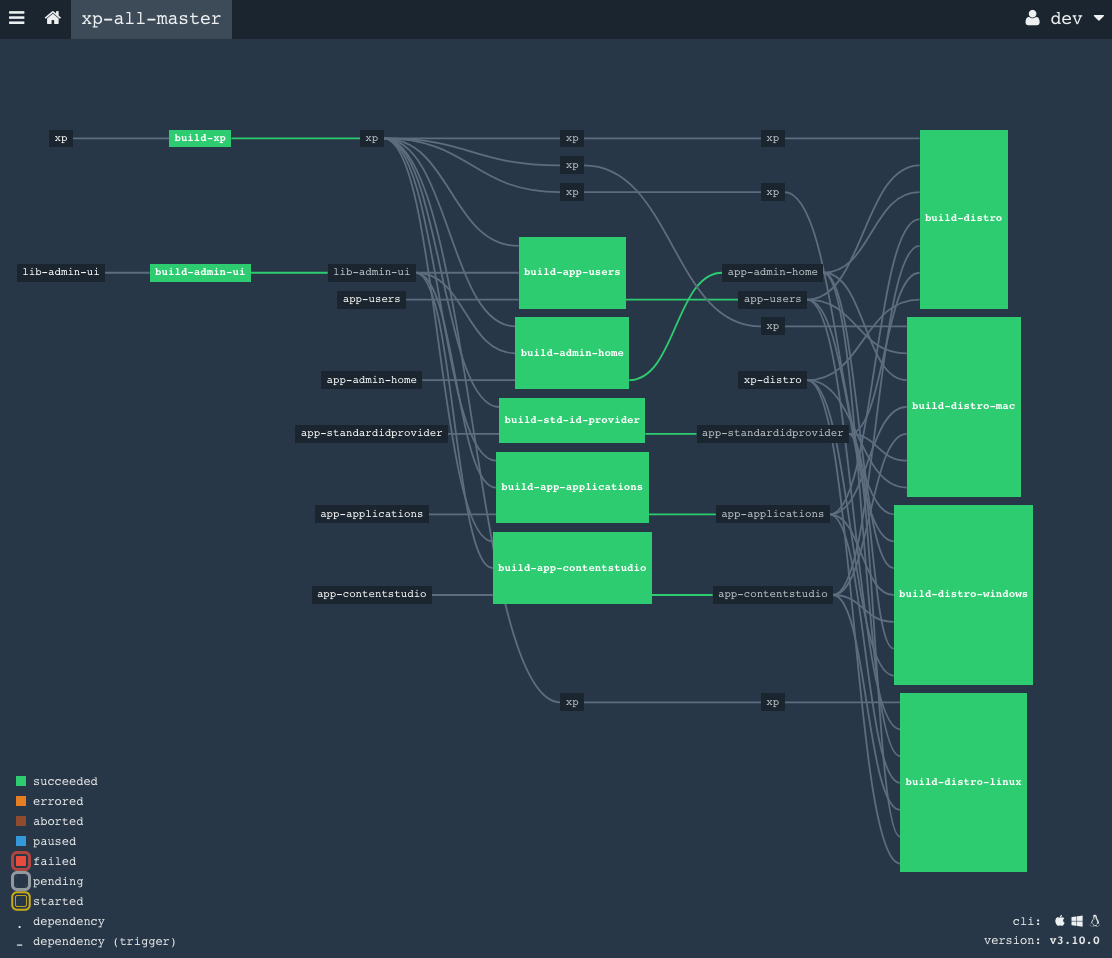Click the brown aborted legend swatch
Image resolution: width=1112 pixels, height=958 pixels.
click(x=21, y=820)
